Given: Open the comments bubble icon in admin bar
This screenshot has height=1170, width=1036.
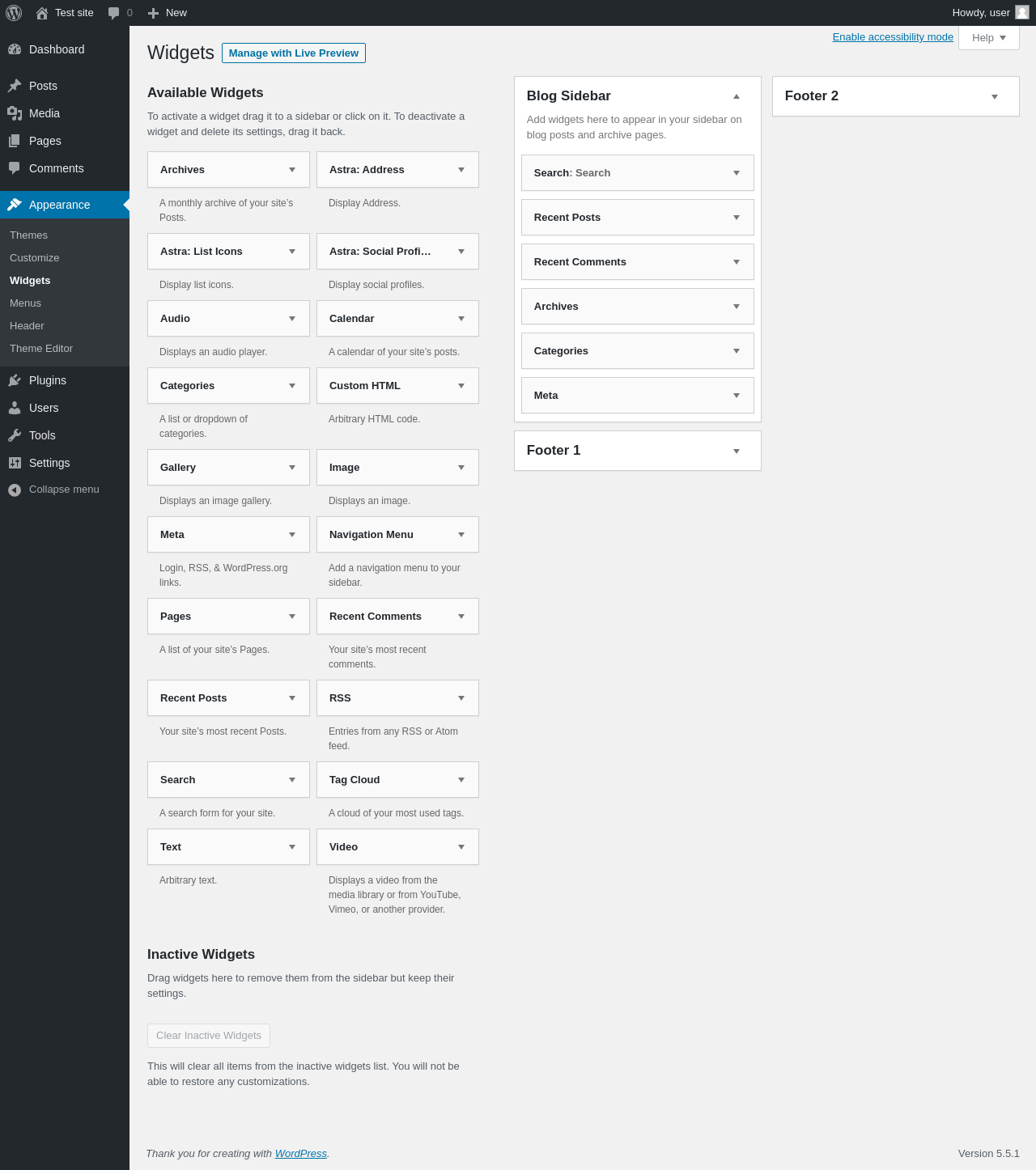Looking at the screenshot, I should click(x=114, y=13).
